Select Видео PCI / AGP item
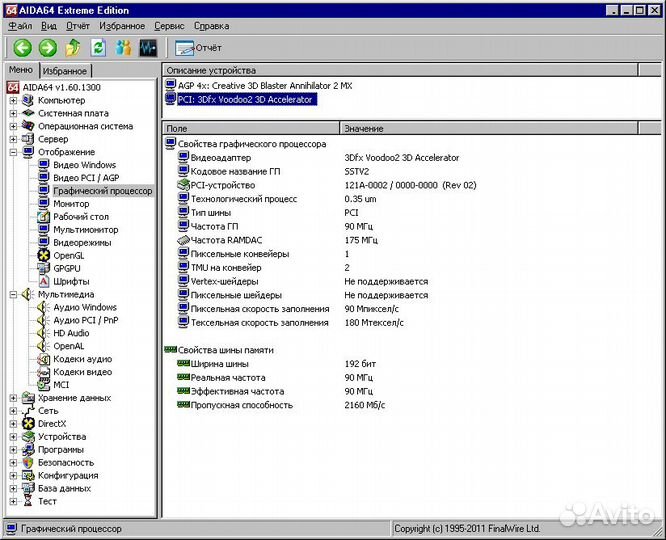Screen dimensions: 666x540 pyautogui.click(x=86, y=178)
